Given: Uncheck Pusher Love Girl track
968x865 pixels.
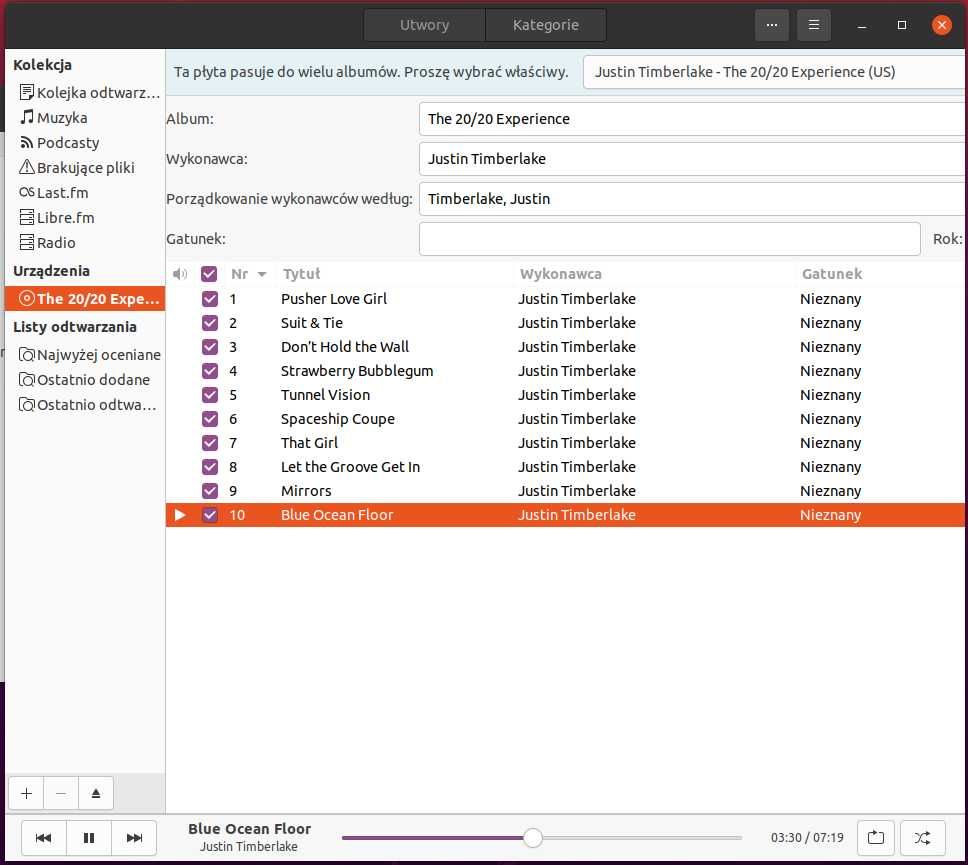Looking at the screenshot, I should (210, 299).
